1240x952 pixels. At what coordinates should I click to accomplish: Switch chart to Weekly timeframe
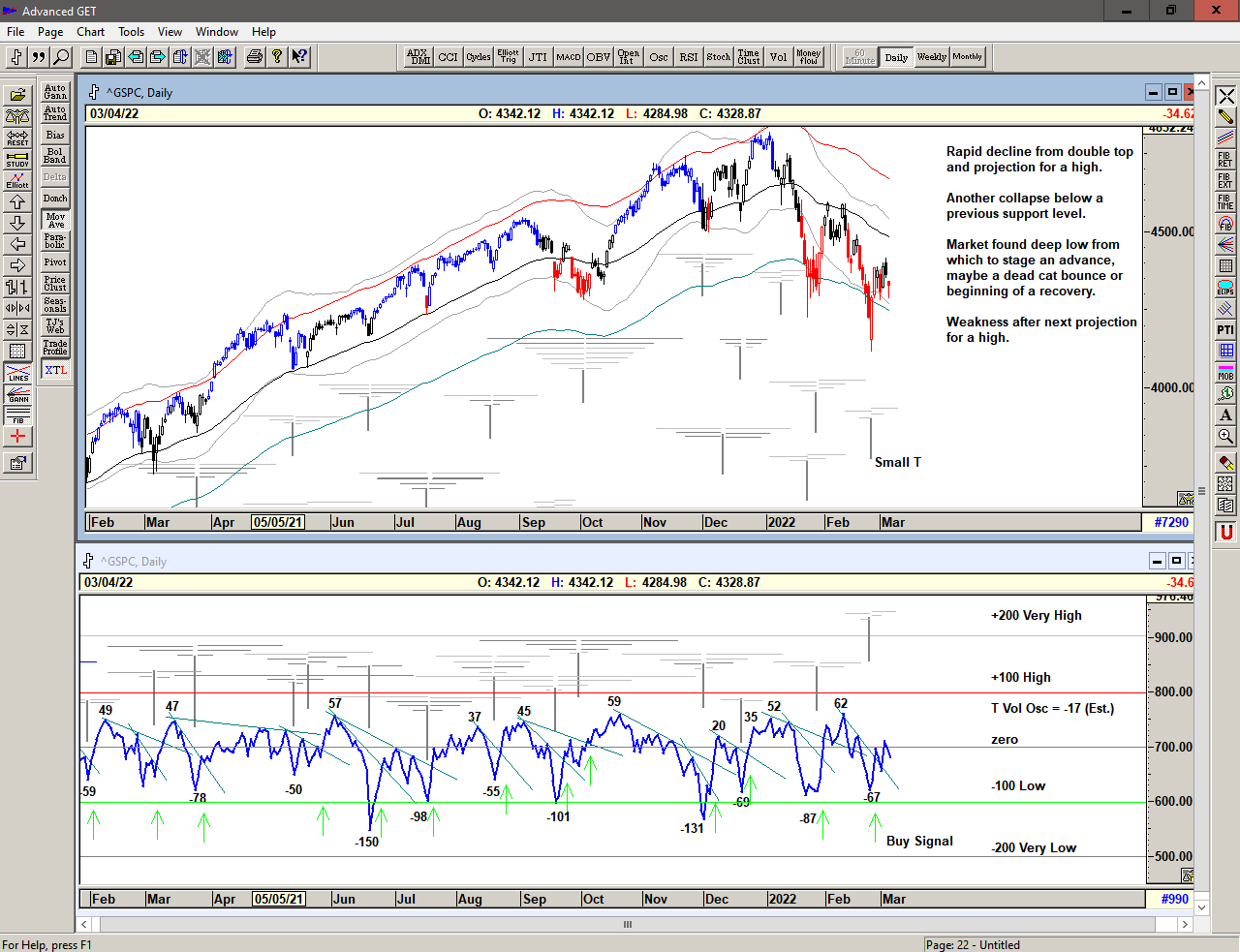pyautogui.click(x=931, y=57)
